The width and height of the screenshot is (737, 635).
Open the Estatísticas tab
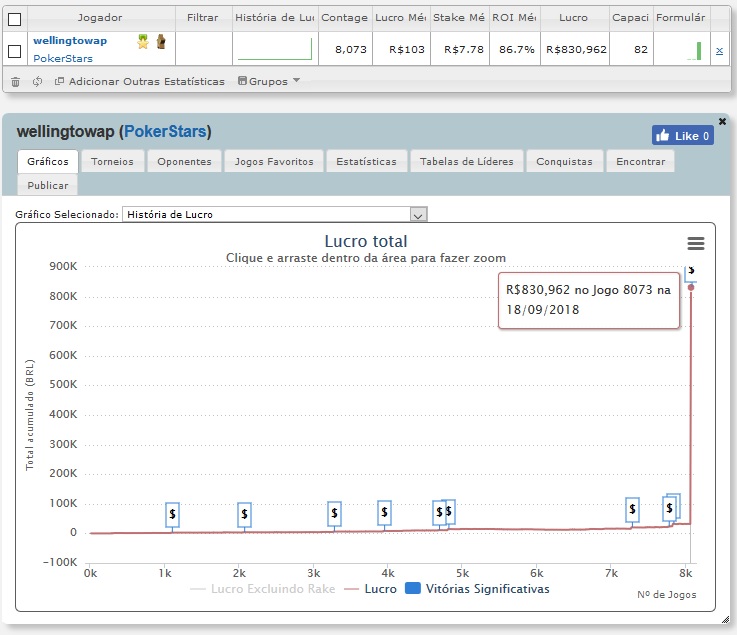(x=367, y=161)
